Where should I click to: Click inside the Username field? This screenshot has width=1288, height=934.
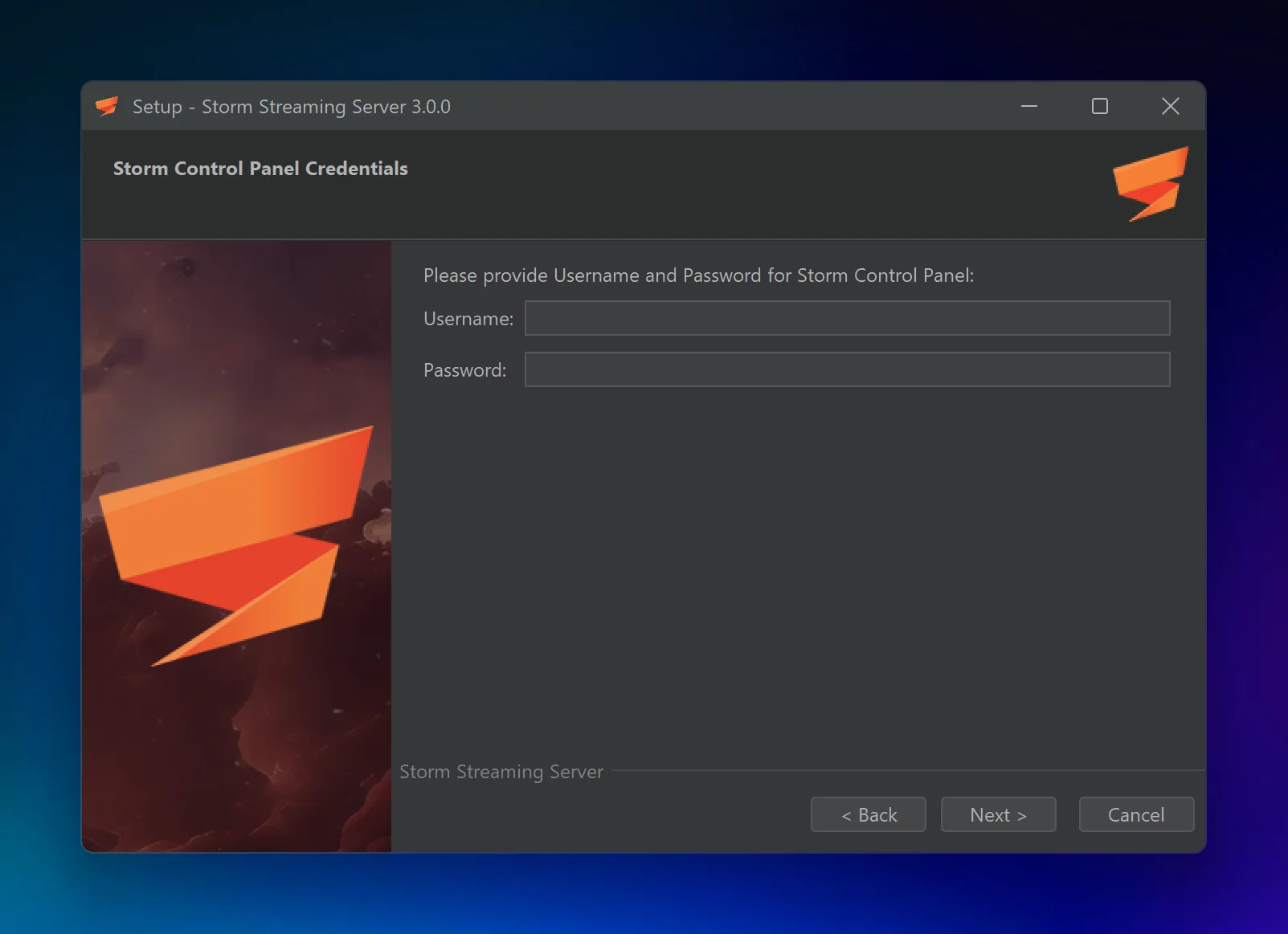pos(847,318)
